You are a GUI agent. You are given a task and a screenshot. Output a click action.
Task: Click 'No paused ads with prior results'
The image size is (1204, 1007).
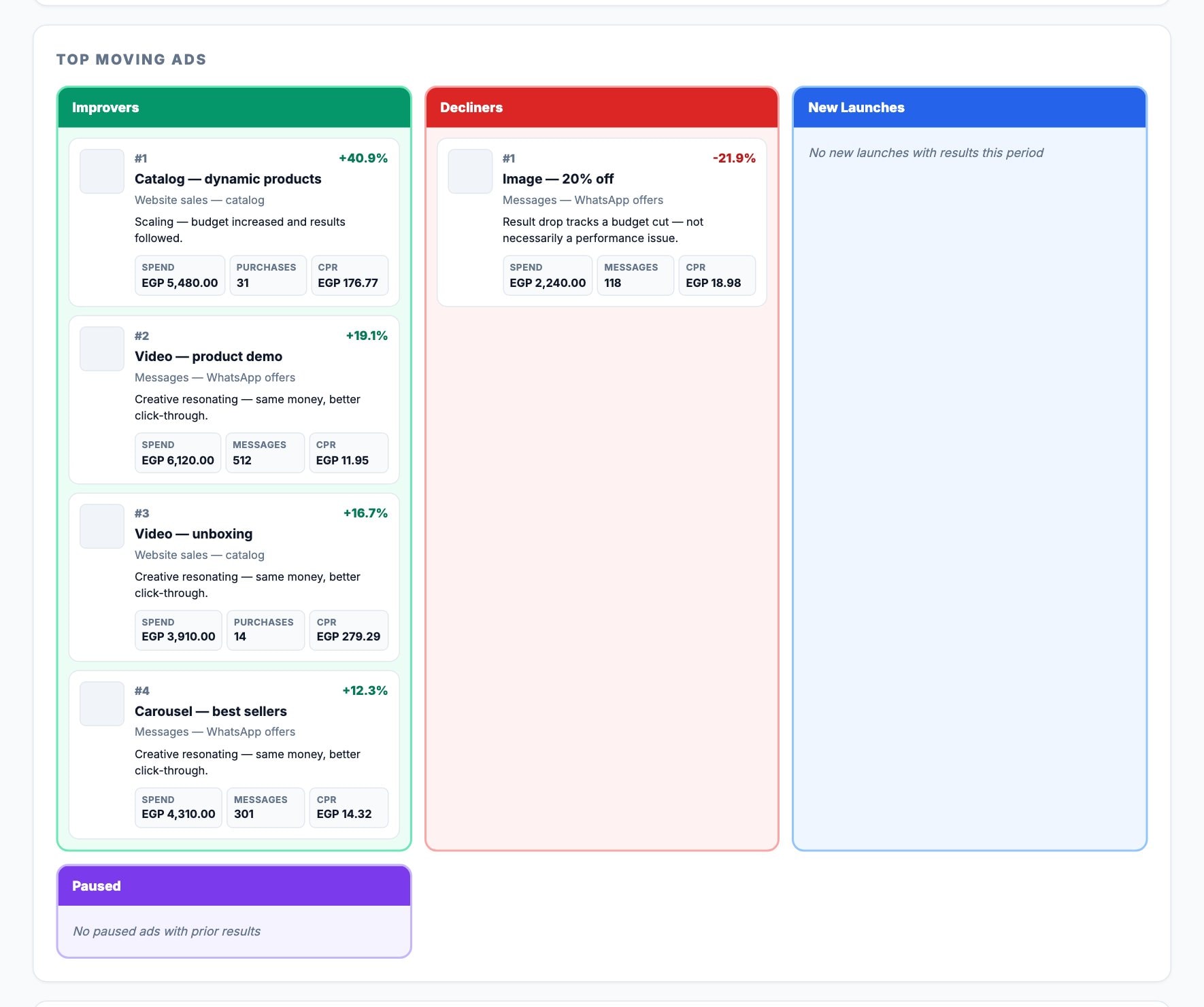(167, 932)
